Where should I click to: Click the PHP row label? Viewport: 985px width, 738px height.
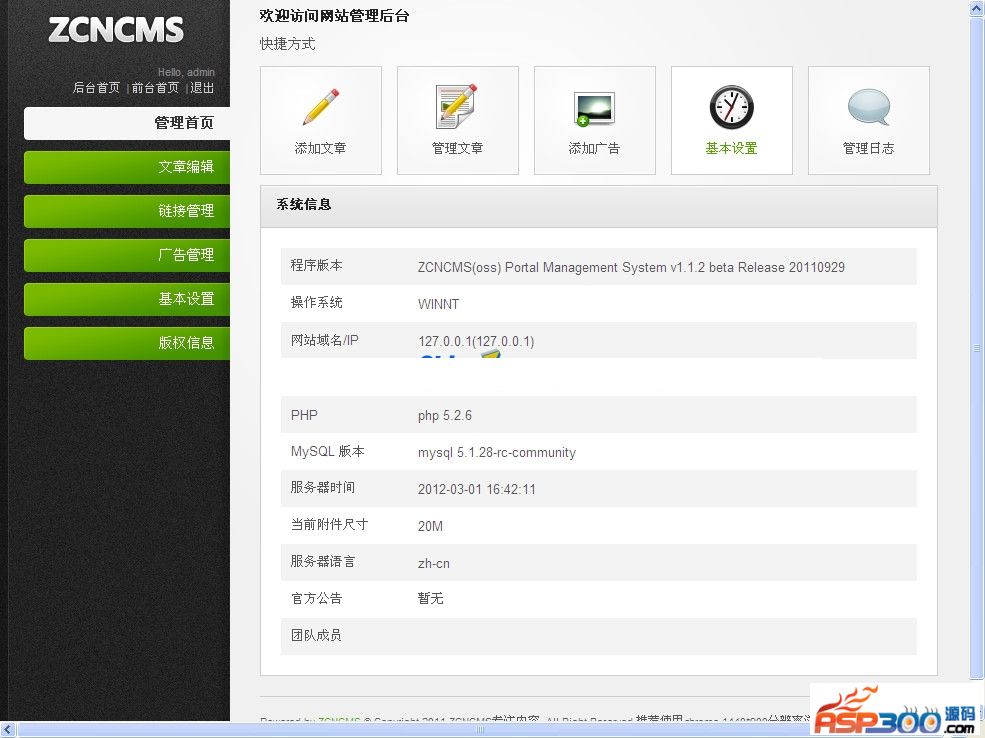point(304,415)
